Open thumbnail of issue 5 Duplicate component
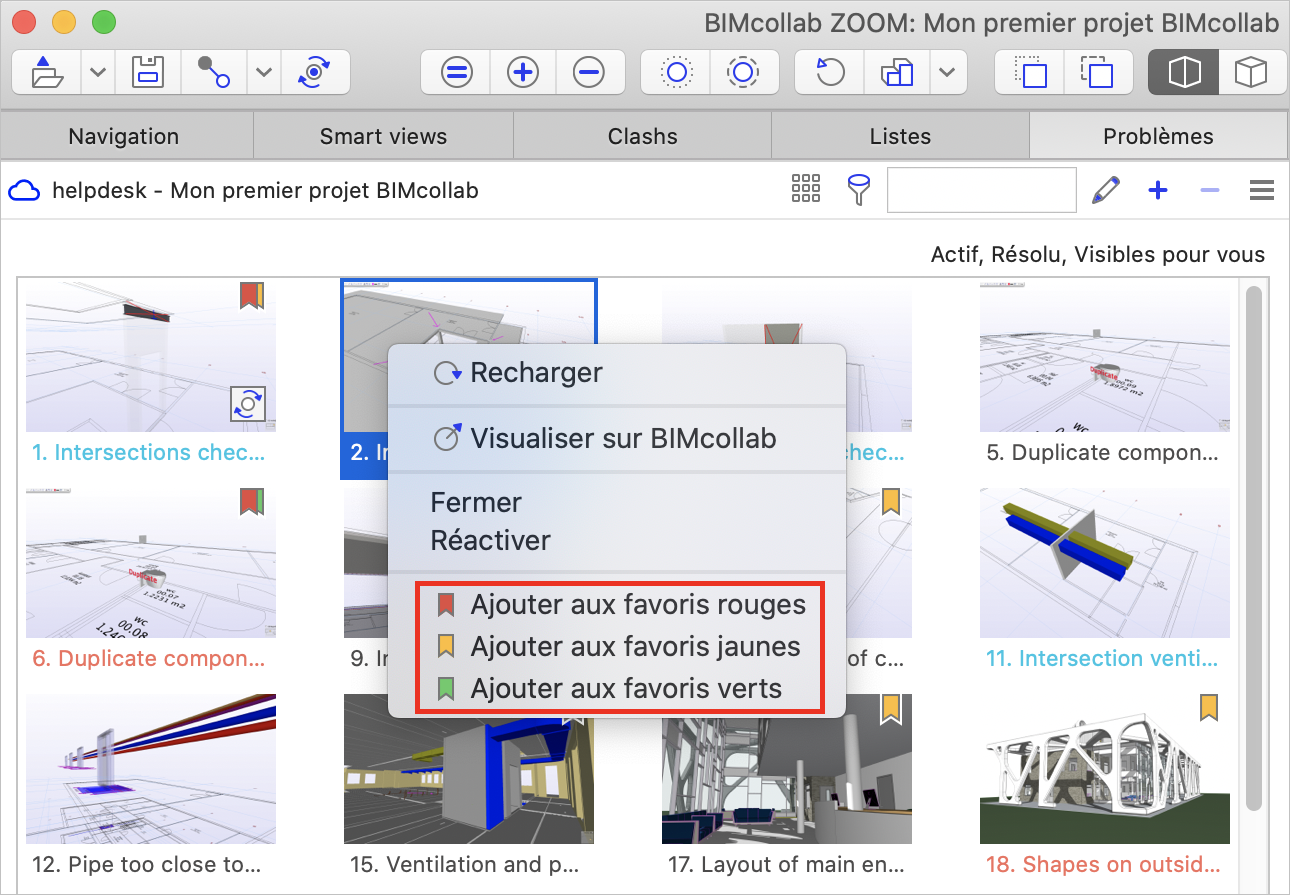The height and width of the screenshot is (895, 1290). (x=1105, y=356)
